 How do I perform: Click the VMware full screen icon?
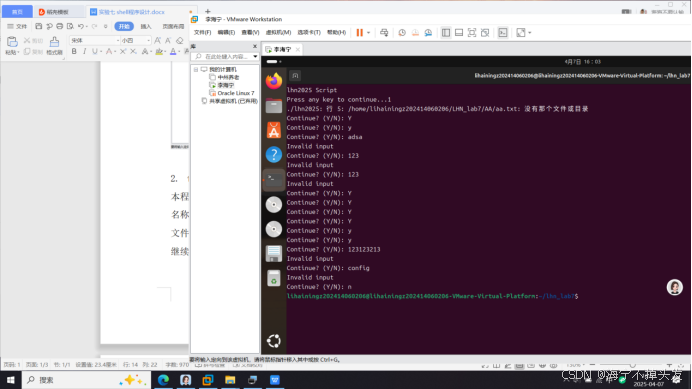pos(472,33)
